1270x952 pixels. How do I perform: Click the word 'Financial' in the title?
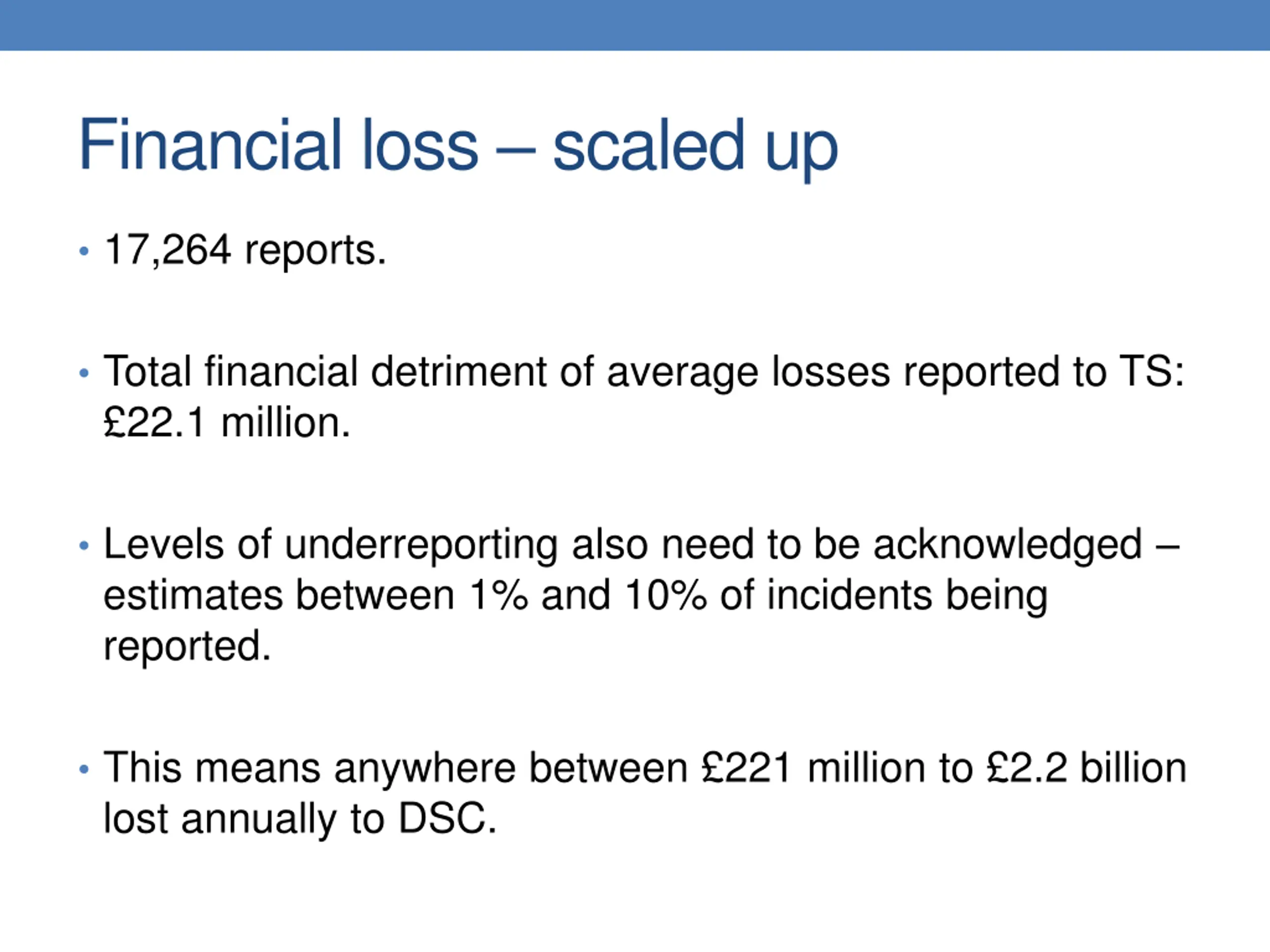click(x=211, y=144)
